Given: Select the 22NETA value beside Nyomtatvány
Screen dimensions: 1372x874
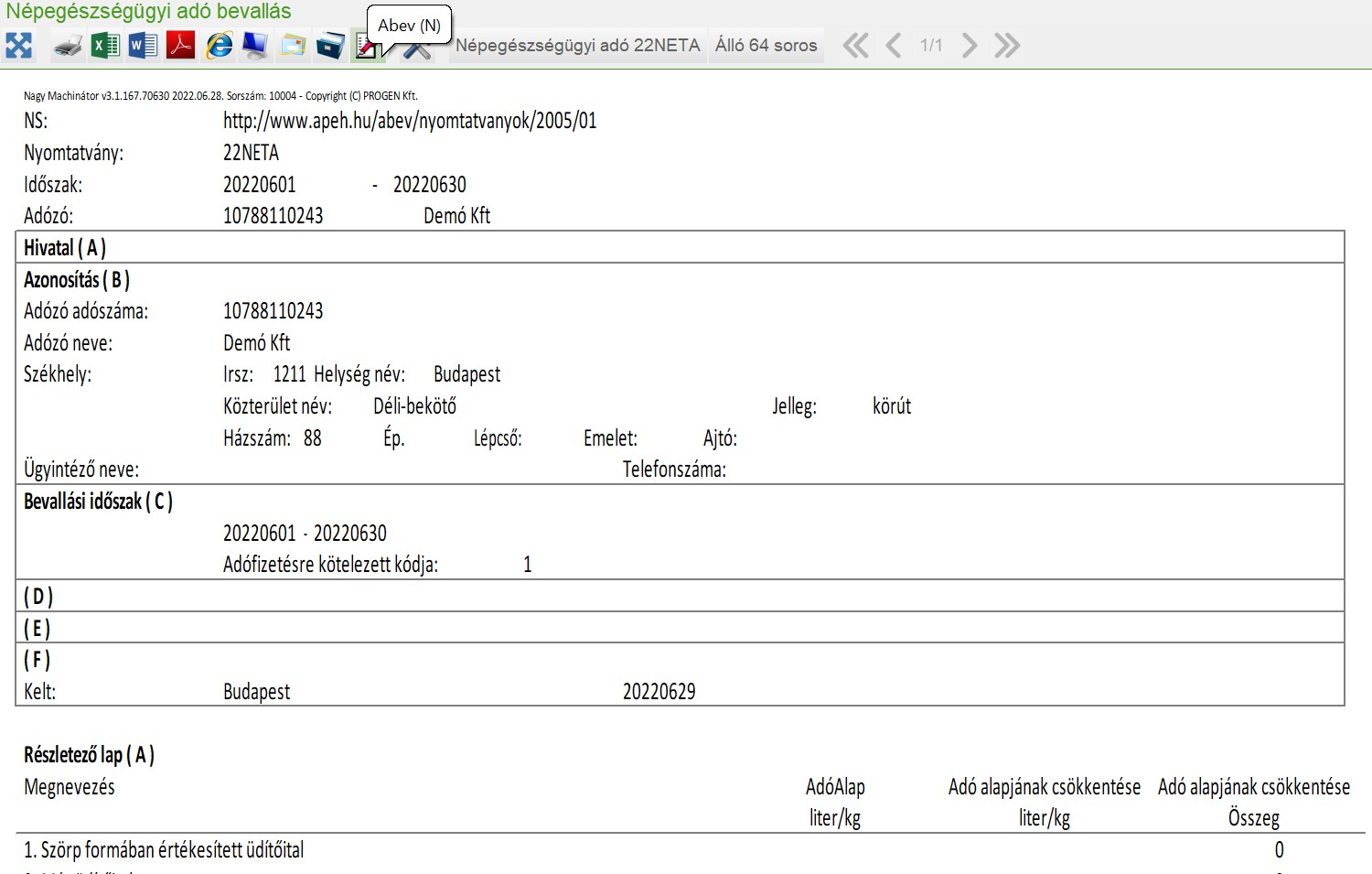Looking at the screenshot, I should [252, 153].
